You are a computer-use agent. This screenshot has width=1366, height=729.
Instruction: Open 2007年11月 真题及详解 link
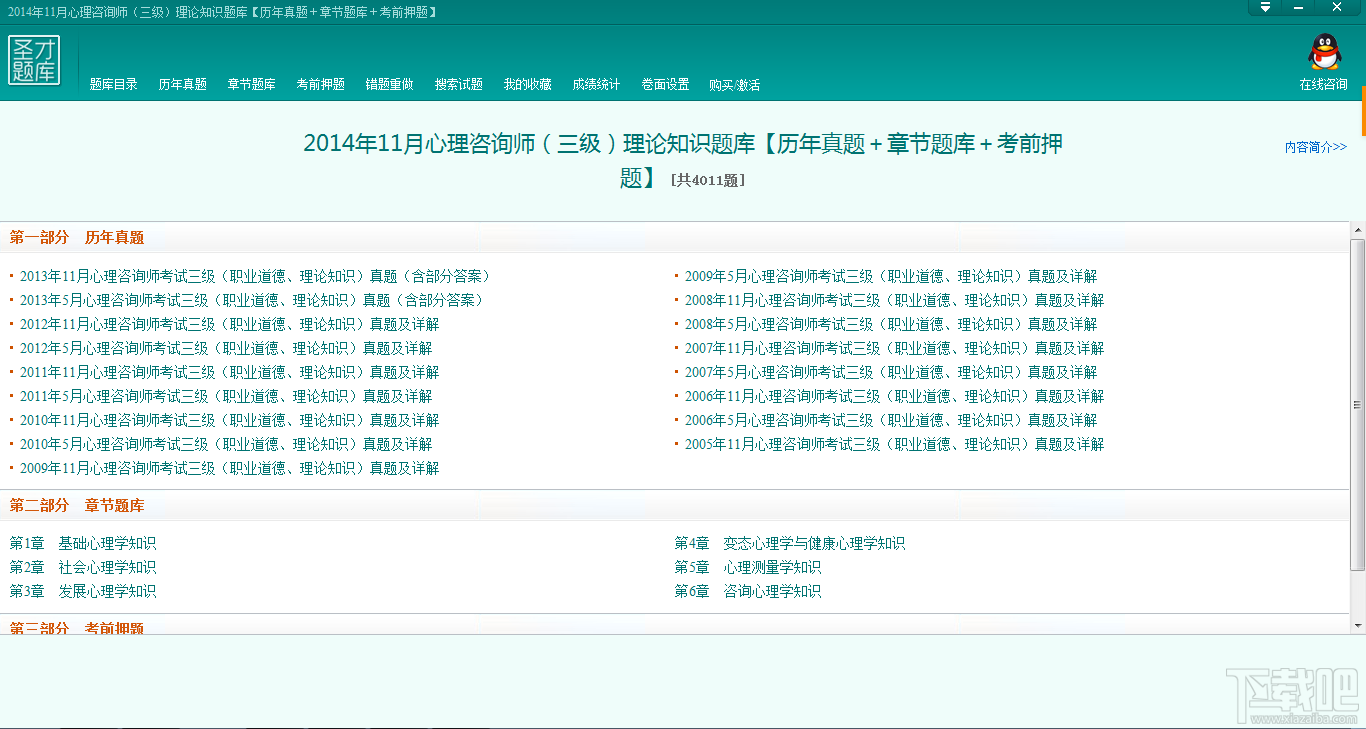[895, 348]
